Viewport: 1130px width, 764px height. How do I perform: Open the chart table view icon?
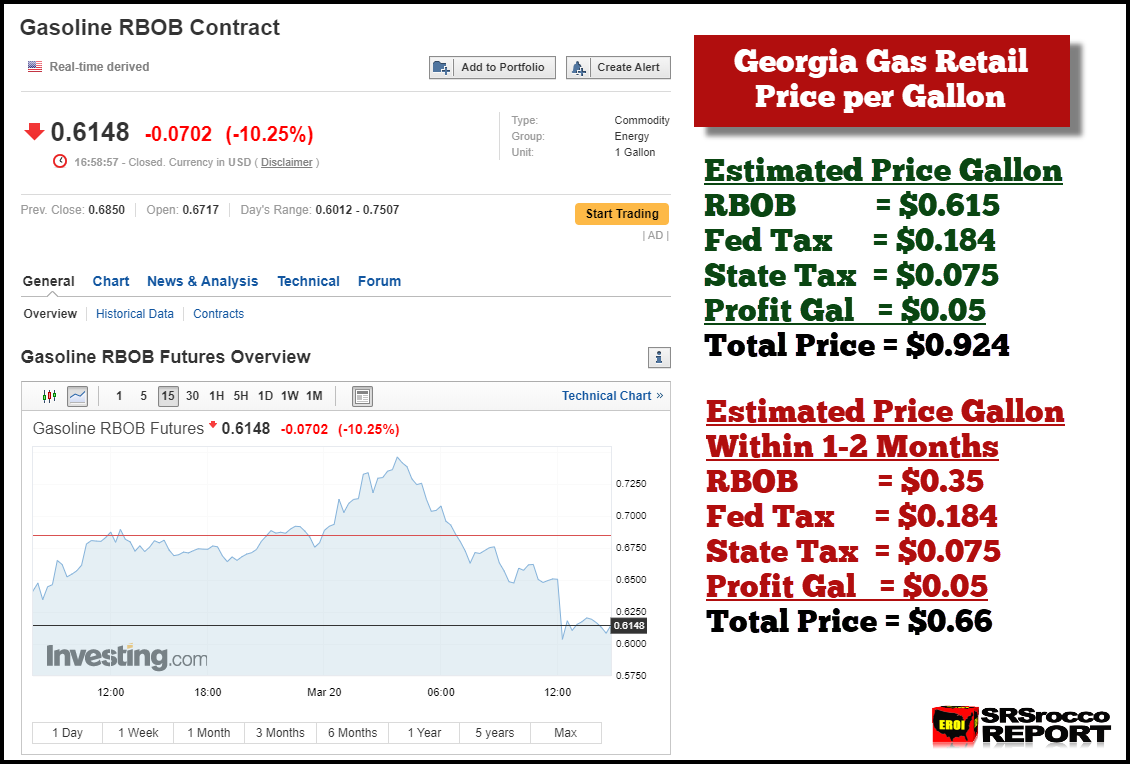point(362,396)
